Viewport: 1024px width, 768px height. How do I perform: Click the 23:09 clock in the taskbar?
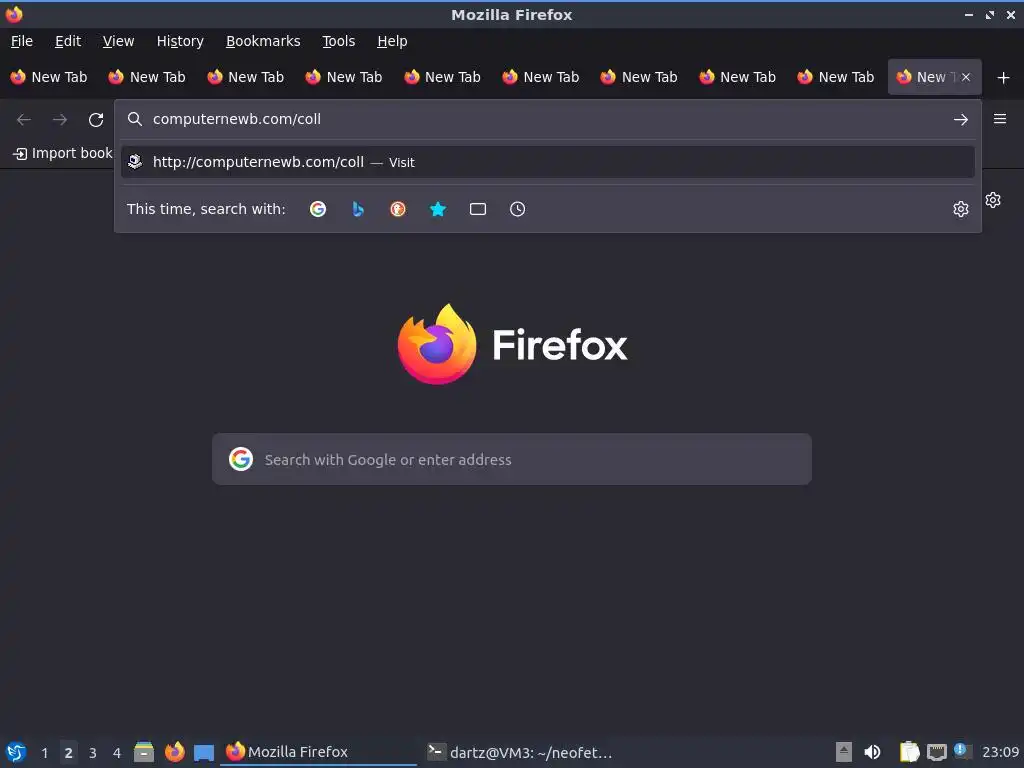pos(1000,752)
